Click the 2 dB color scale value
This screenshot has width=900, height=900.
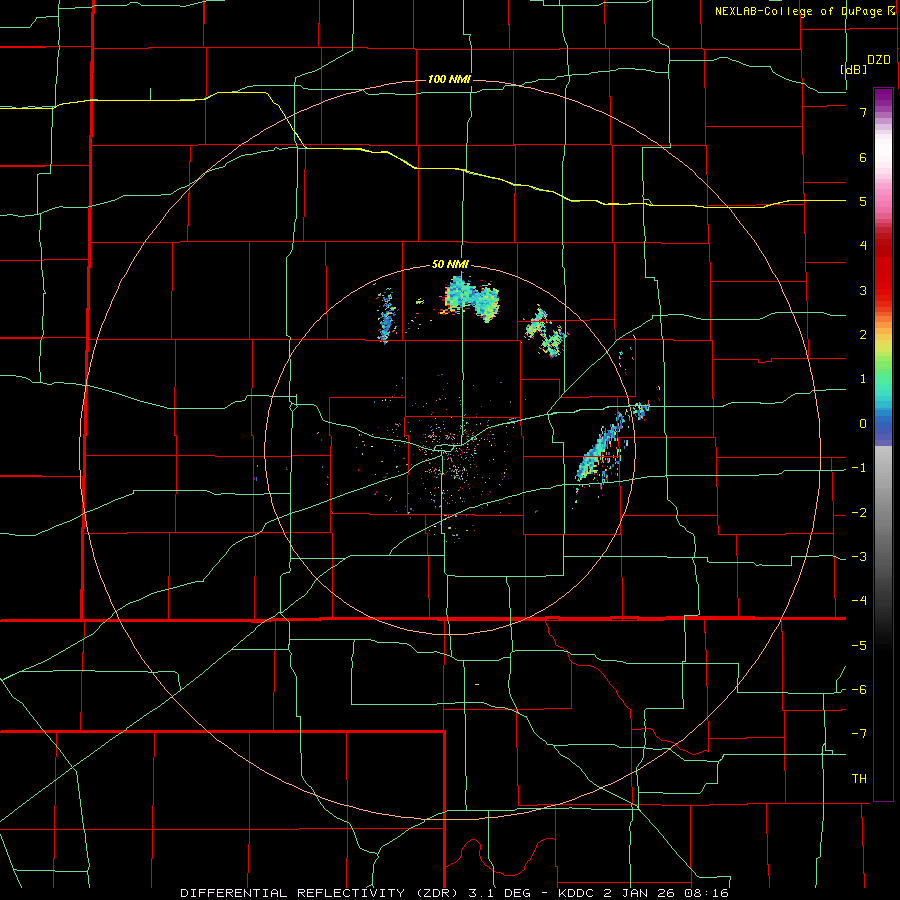click(x=863, y=335)
